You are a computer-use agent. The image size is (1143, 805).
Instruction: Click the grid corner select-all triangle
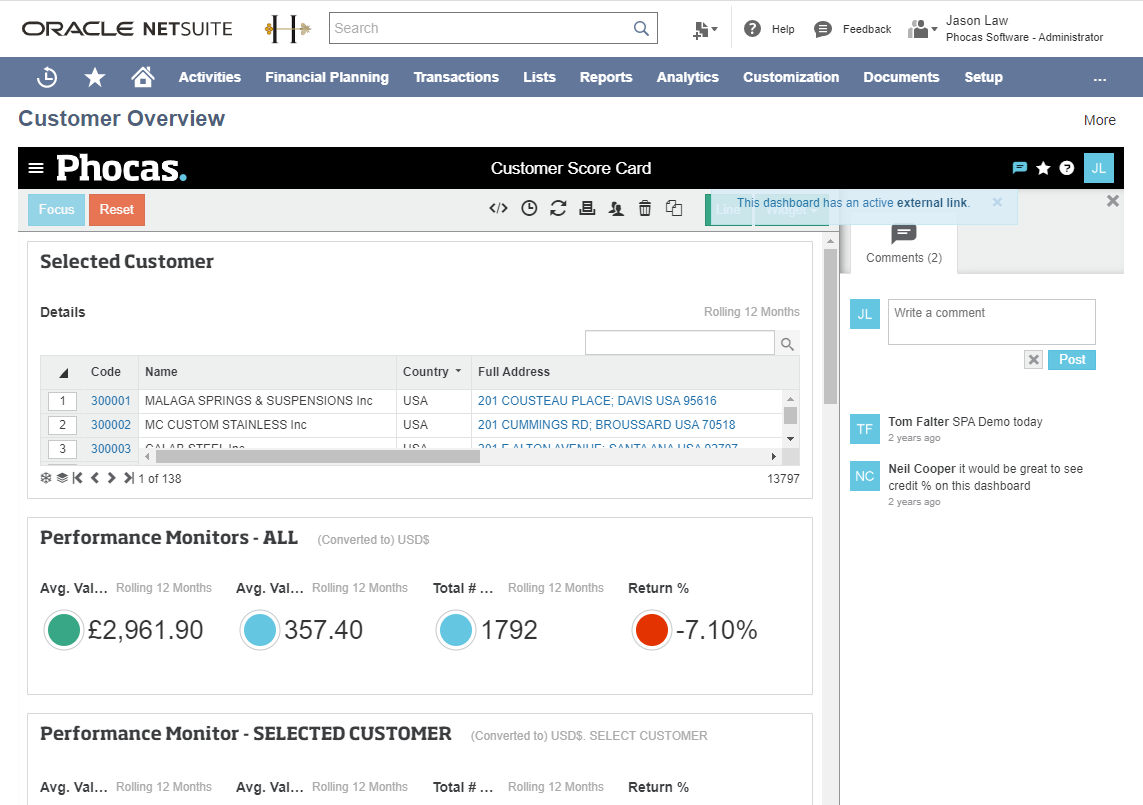click(63, 373)
